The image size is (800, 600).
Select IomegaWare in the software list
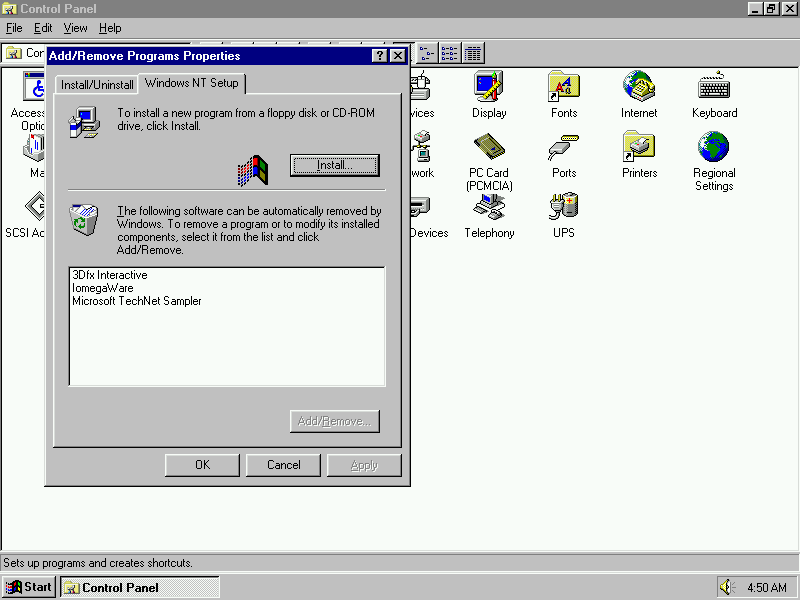pyautogui.click(x=103, y=288)
